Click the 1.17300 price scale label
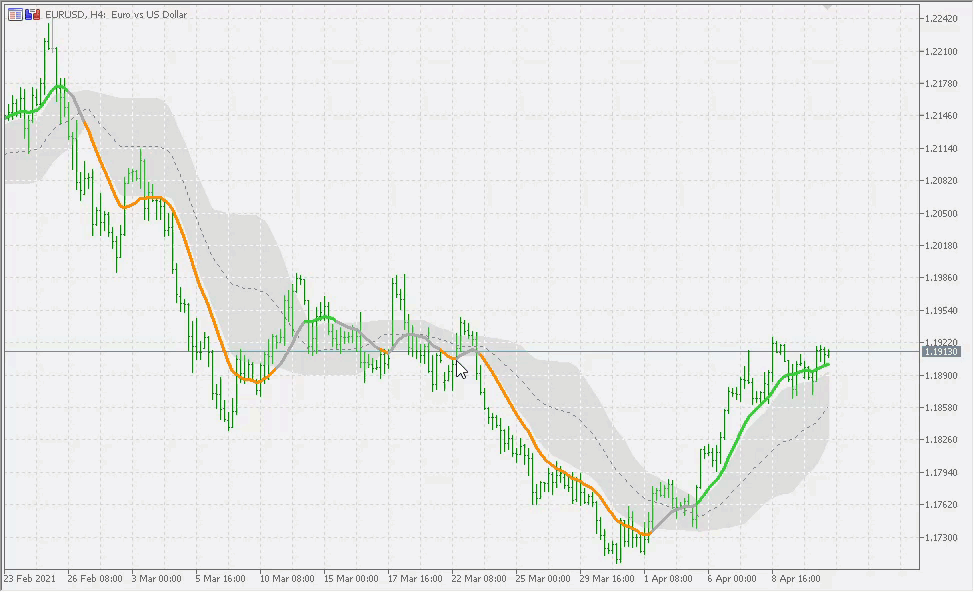This screenshot has height=592, width=974. [940, 537]
